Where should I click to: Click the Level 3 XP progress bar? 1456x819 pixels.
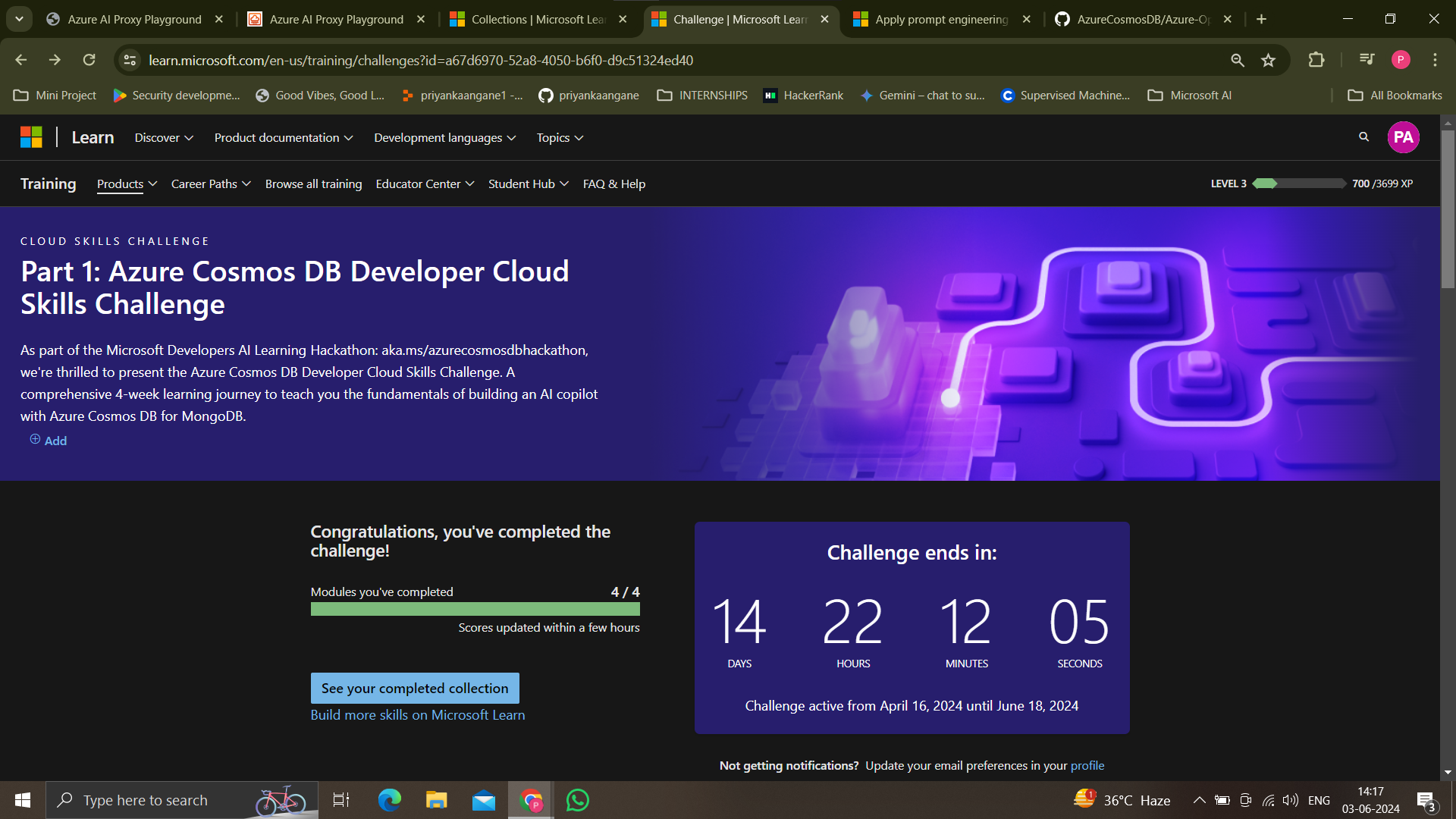click(1298, 184)
